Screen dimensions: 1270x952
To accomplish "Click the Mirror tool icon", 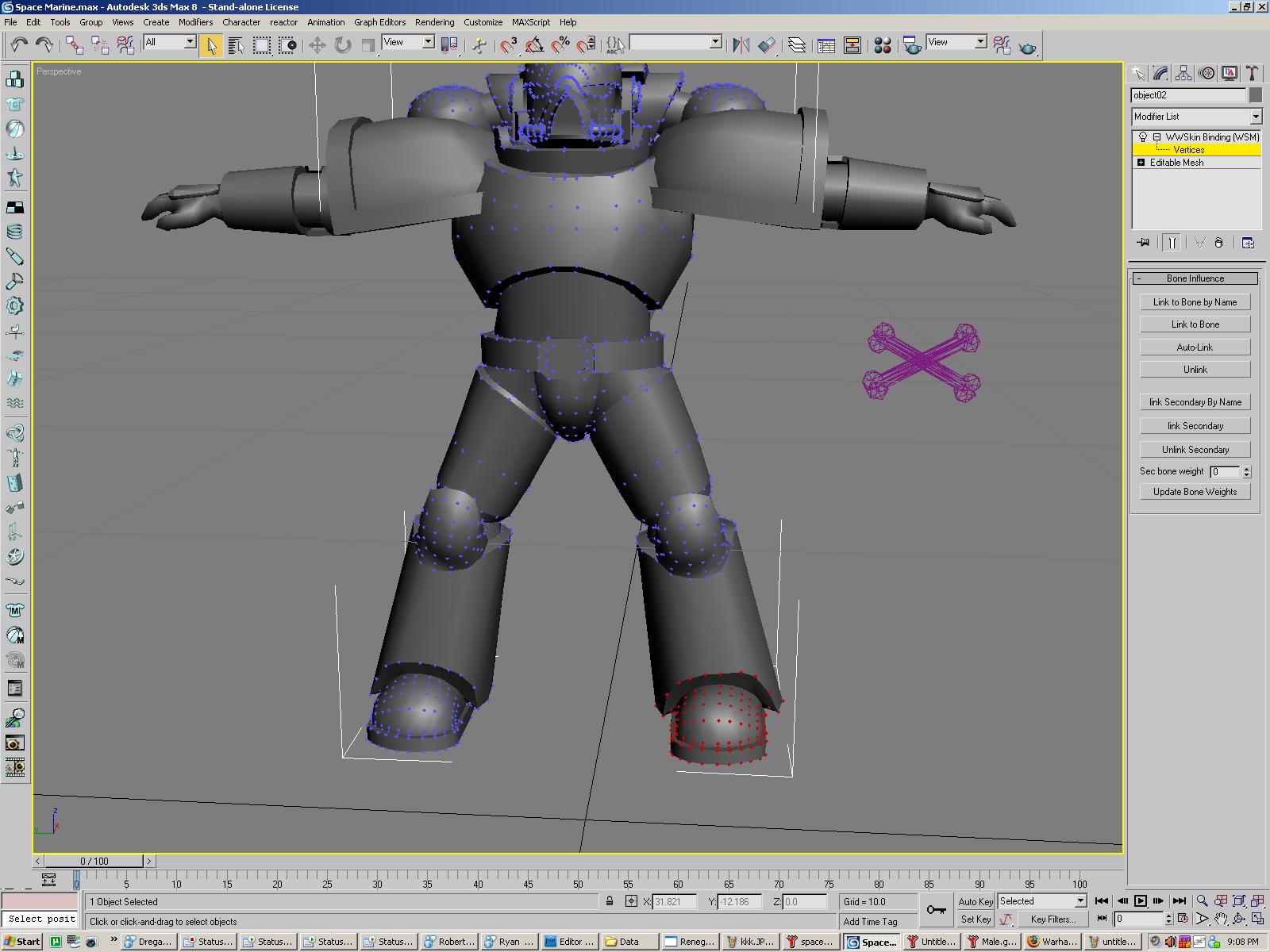I will pyautogui.click(x=741, y=45).
